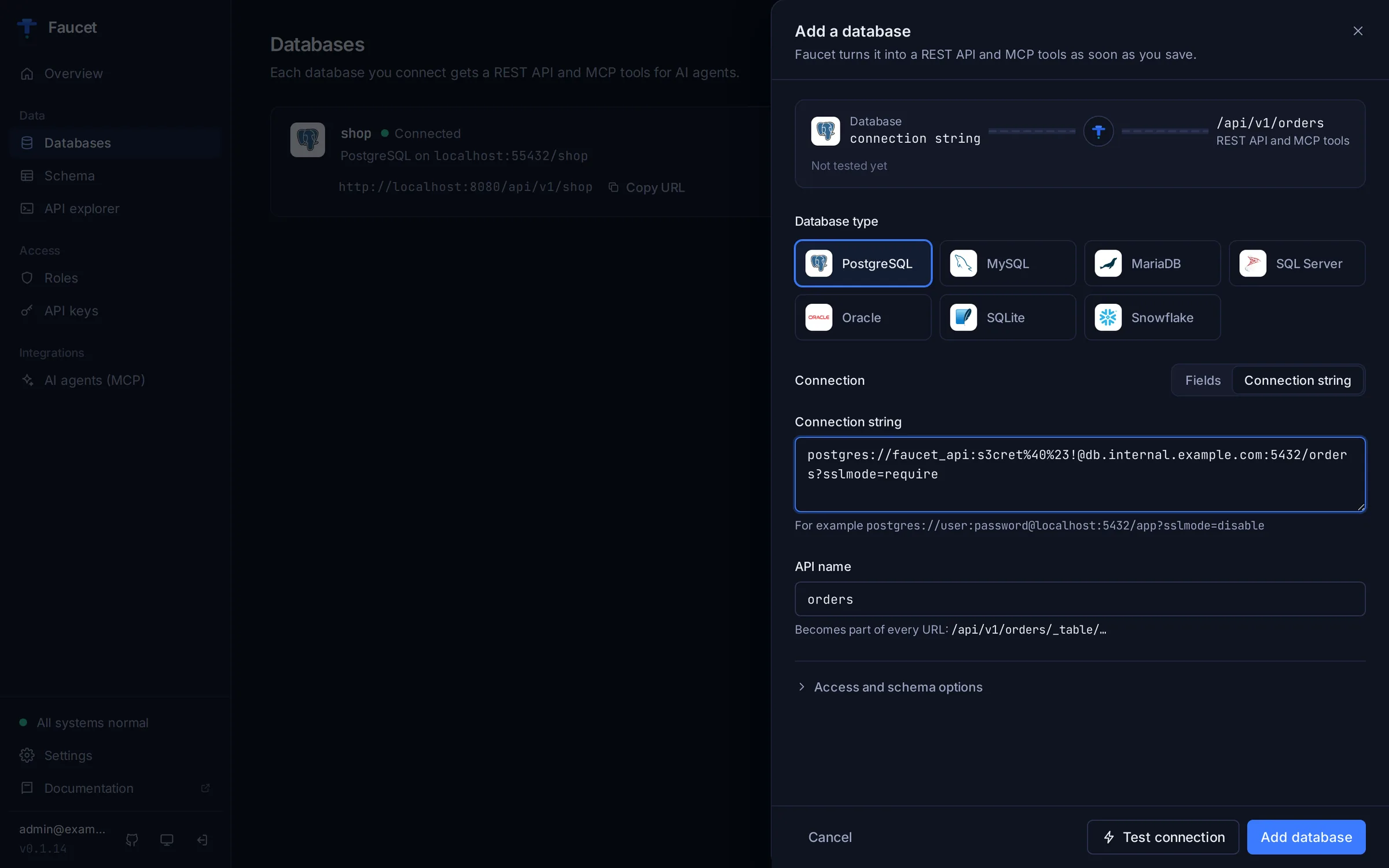Click the Copy URL button for shop
Viewport: 1389px width, 868px height.
pos(646,187)
